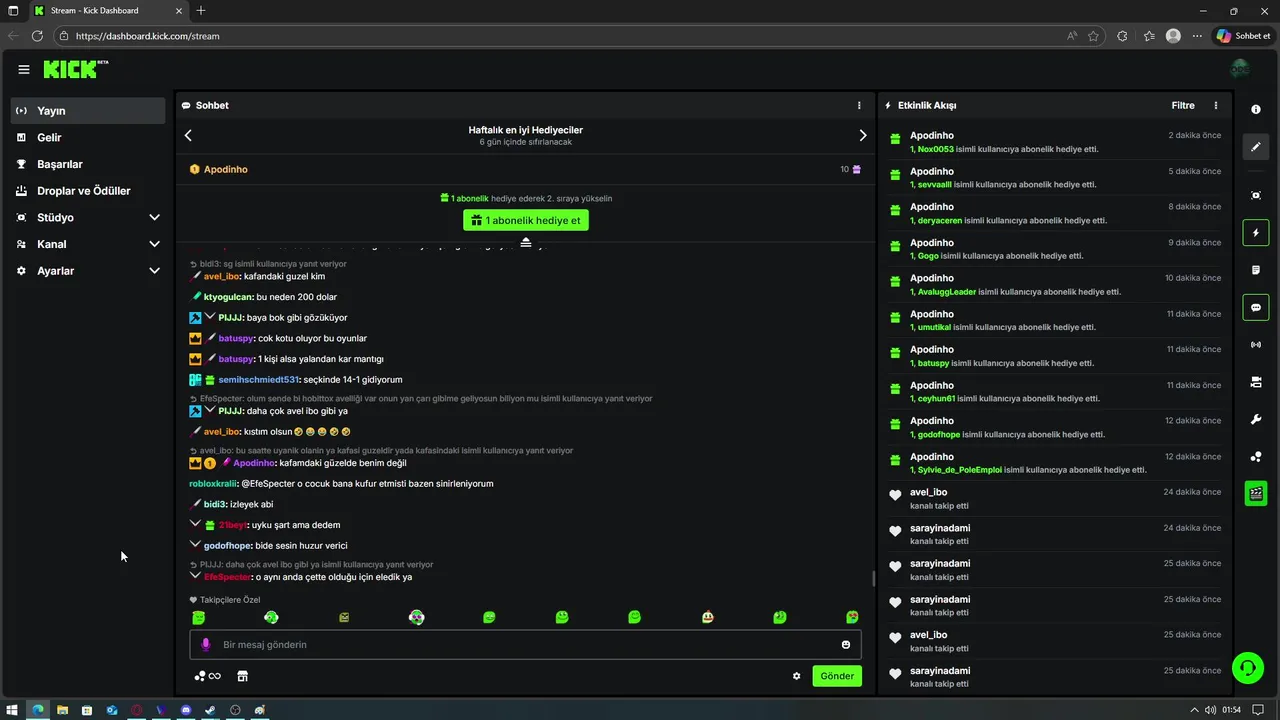
Task: Open the Windows Start menu
Action: pos(12,710)
